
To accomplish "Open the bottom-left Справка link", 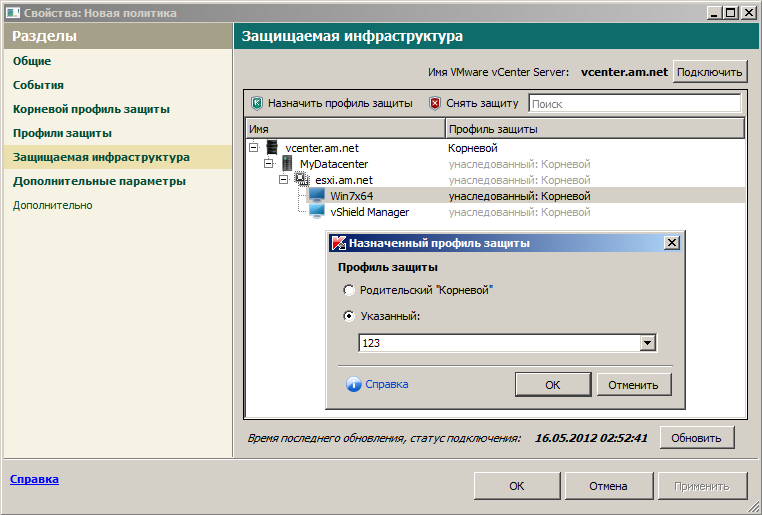I will click(35, 479).
